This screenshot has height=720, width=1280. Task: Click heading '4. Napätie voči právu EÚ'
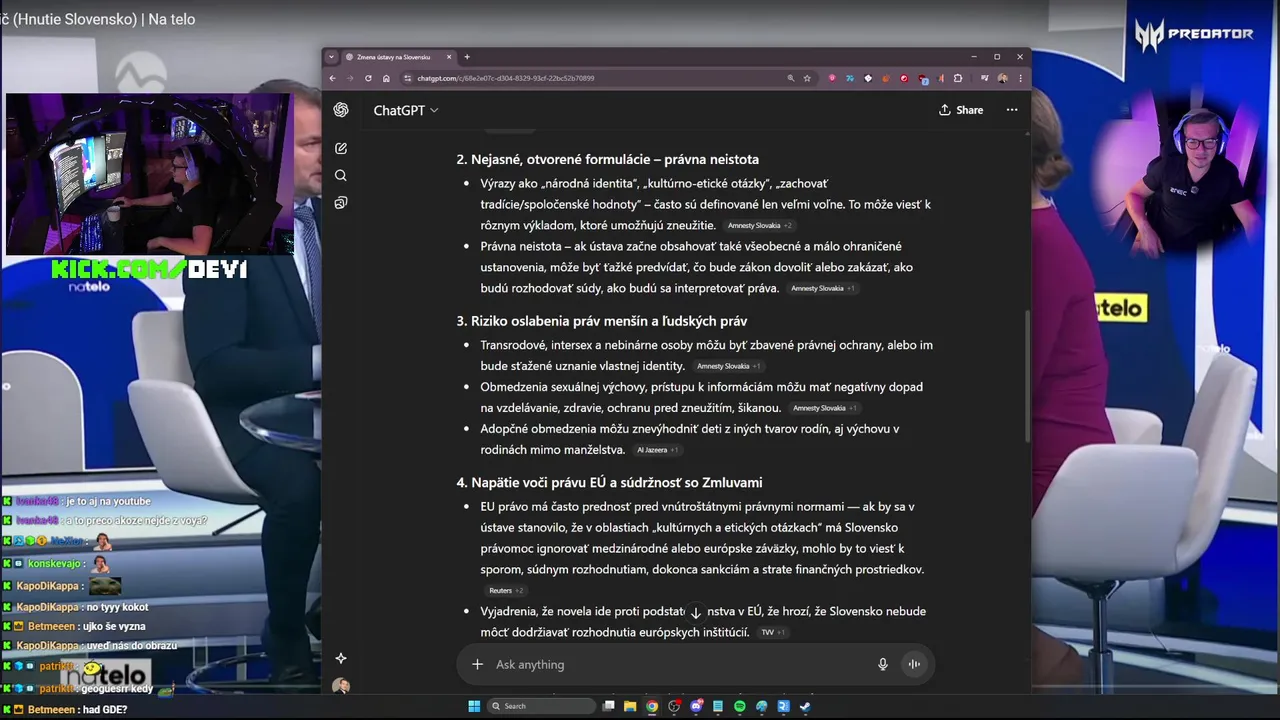tap(610, 482)
